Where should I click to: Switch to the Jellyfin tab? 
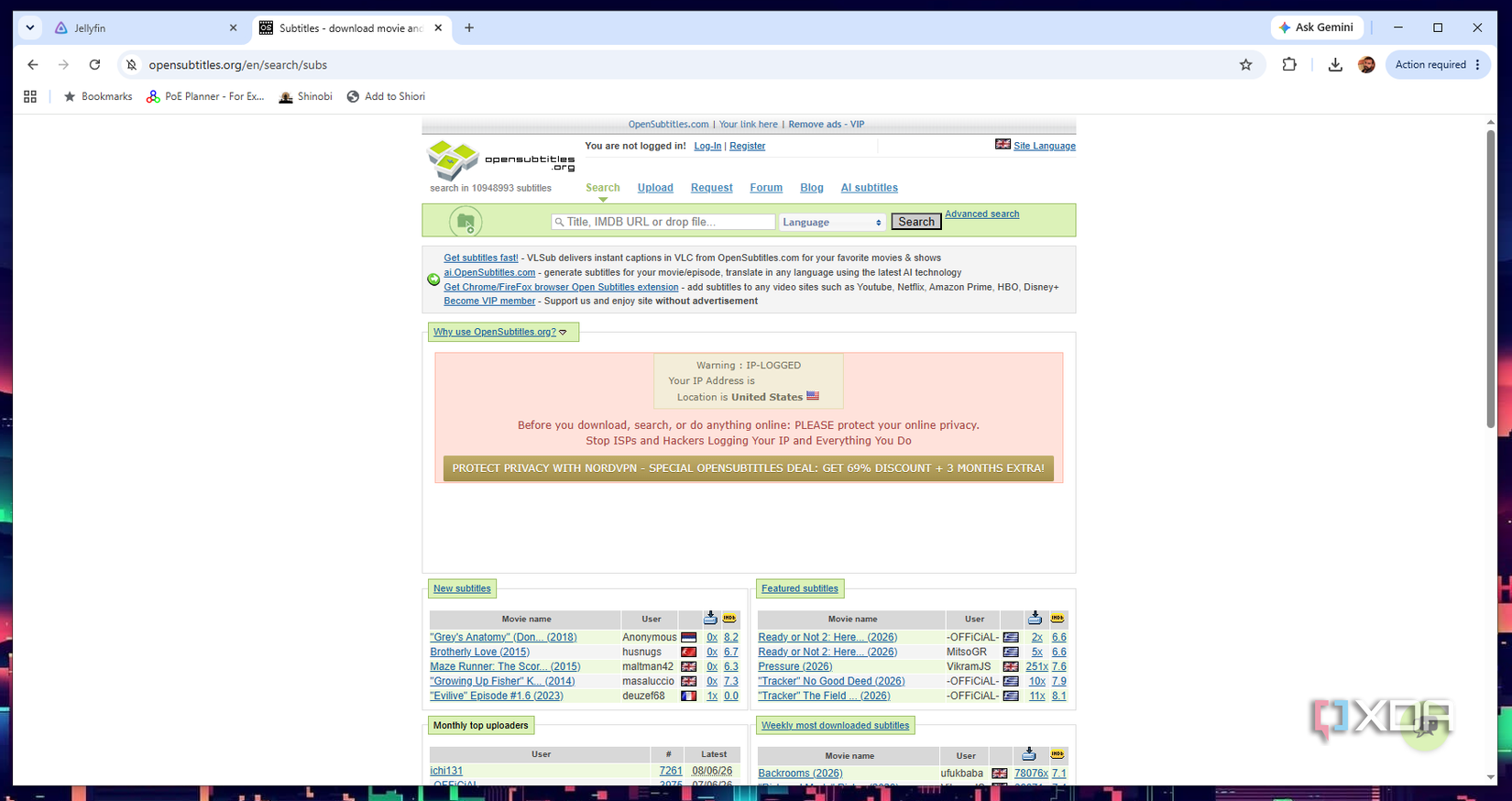(144, 28)
